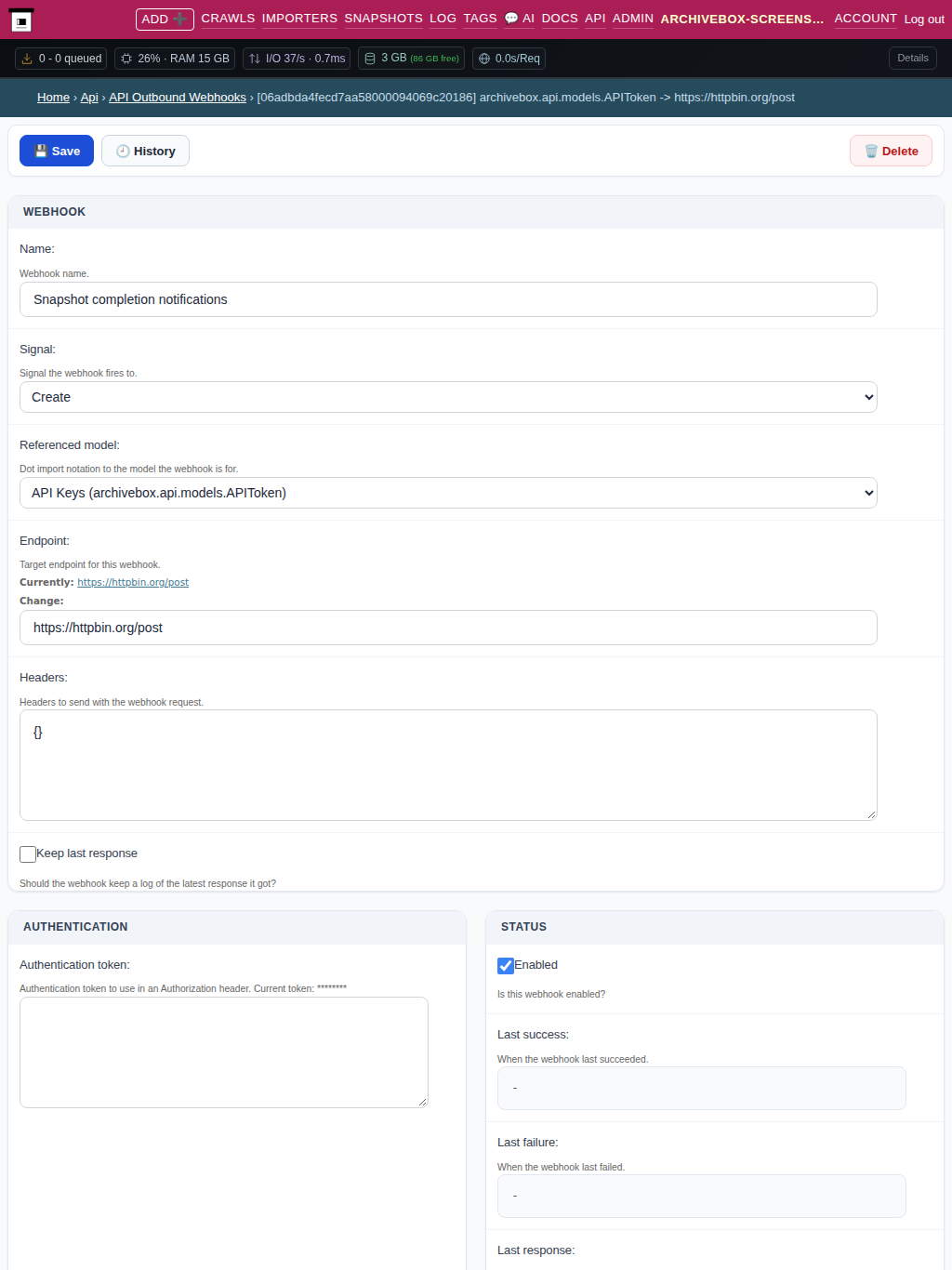
Task: Go to SNAPSHOTS page
Action: [383, 19]
